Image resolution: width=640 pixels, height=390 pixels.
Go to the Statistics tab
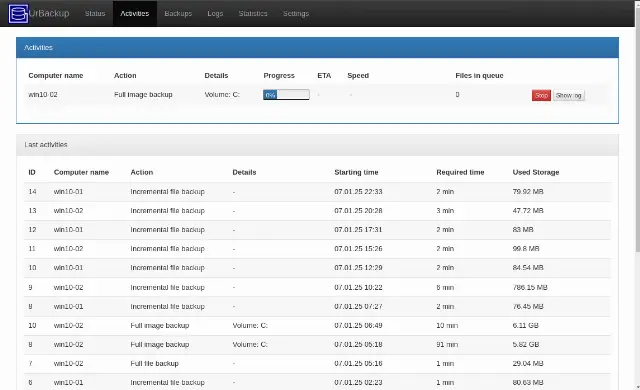[x=253, y=13]
